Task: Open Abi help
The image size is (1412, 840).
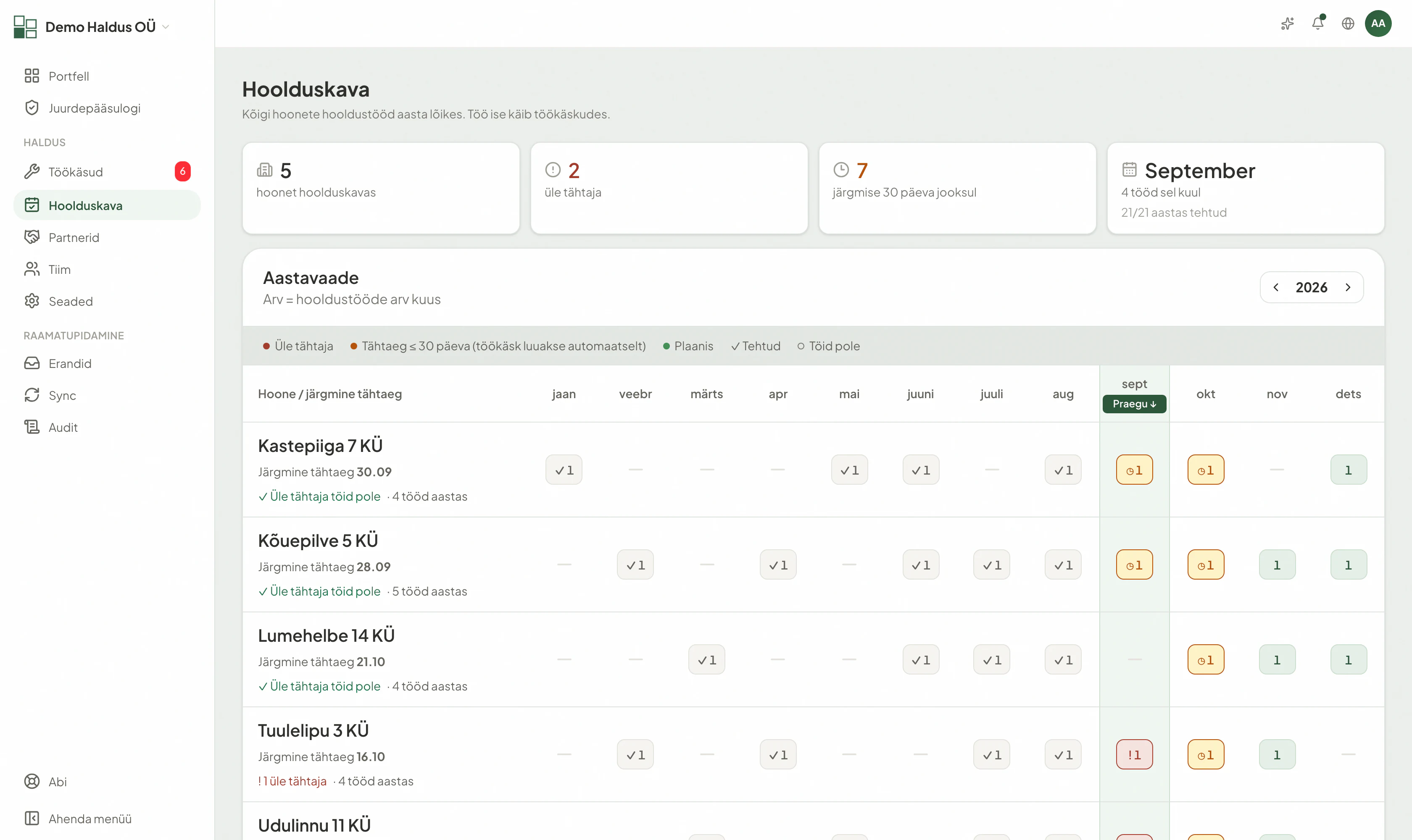Action: pyautogui.click(x=107, y=782)
